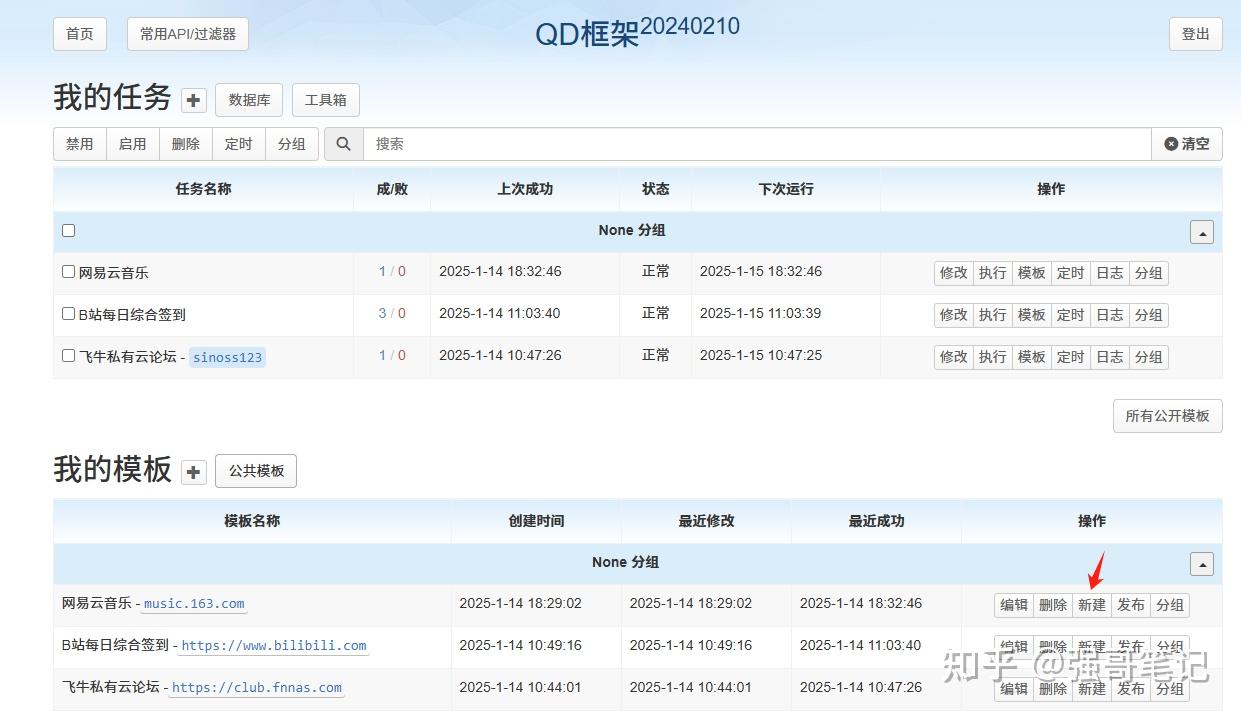Viewport: 1241px width, 716px height.
Task: Open the 常用API/过滤器 page
Action: click(187, 33)
